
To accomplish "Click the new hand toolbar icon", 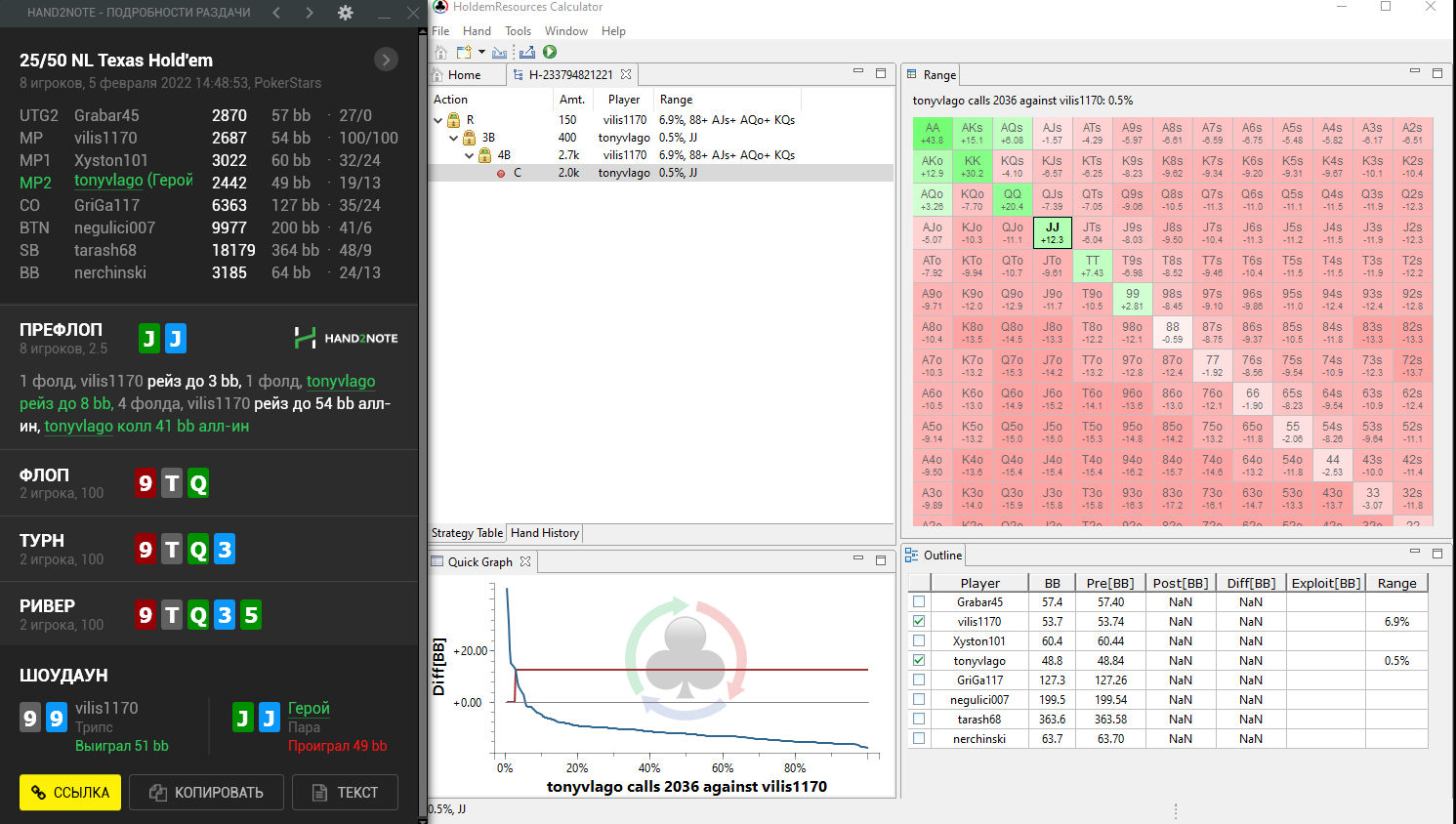I will [x=464, y=52].
